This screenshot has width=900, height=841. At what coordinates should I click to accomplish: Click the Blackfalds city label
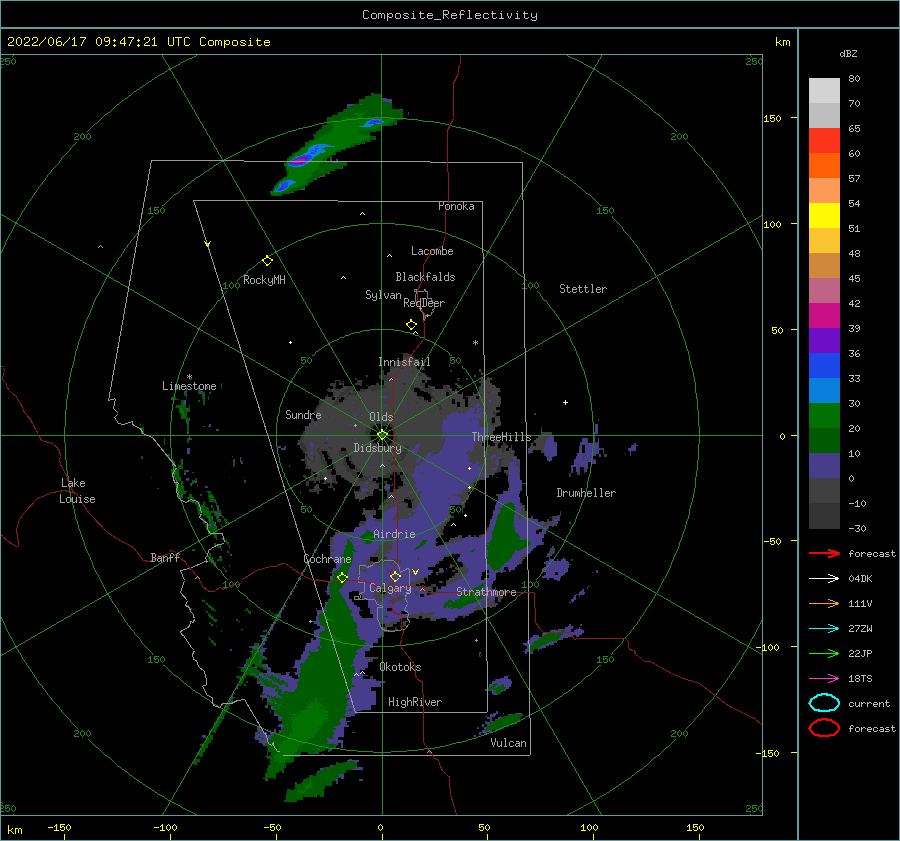(x=425, y=277)
